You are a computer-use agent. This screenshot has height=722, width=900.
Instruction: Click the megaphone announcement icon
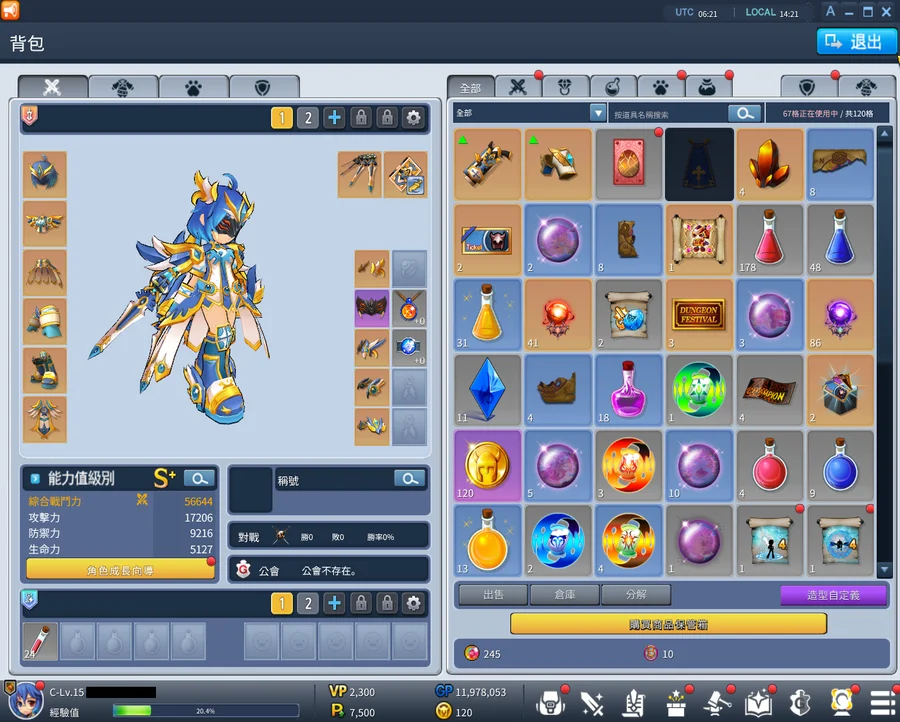pyautogui.click(x=10, y=10)
